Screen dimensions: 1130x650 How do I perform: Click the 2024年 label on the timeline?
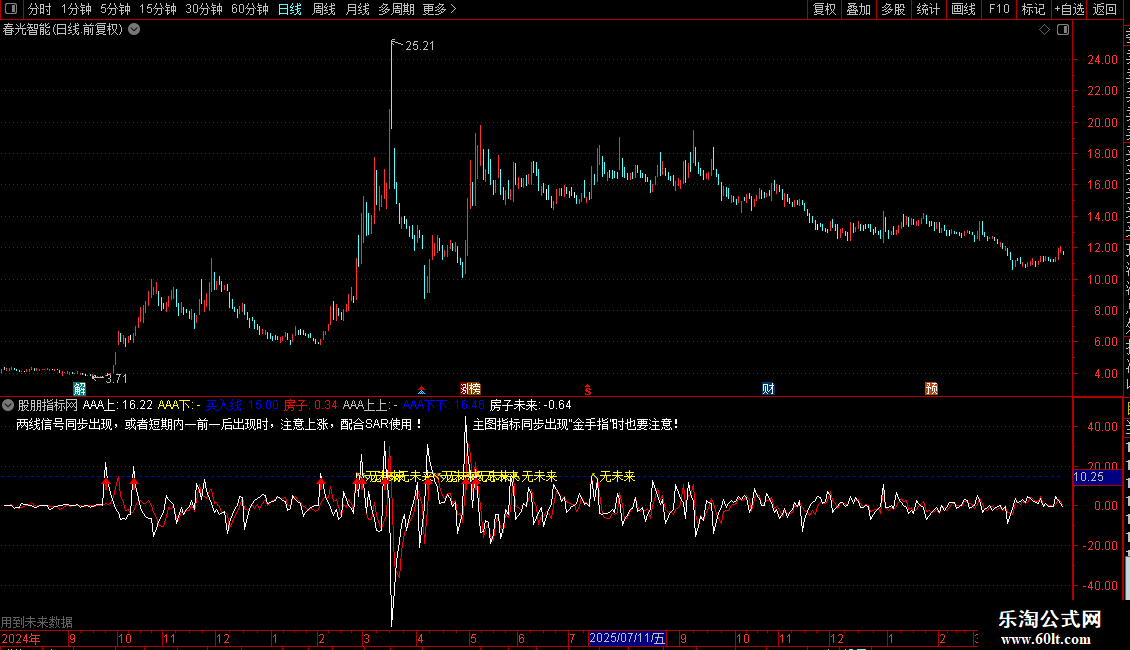[x=21, y=638]
